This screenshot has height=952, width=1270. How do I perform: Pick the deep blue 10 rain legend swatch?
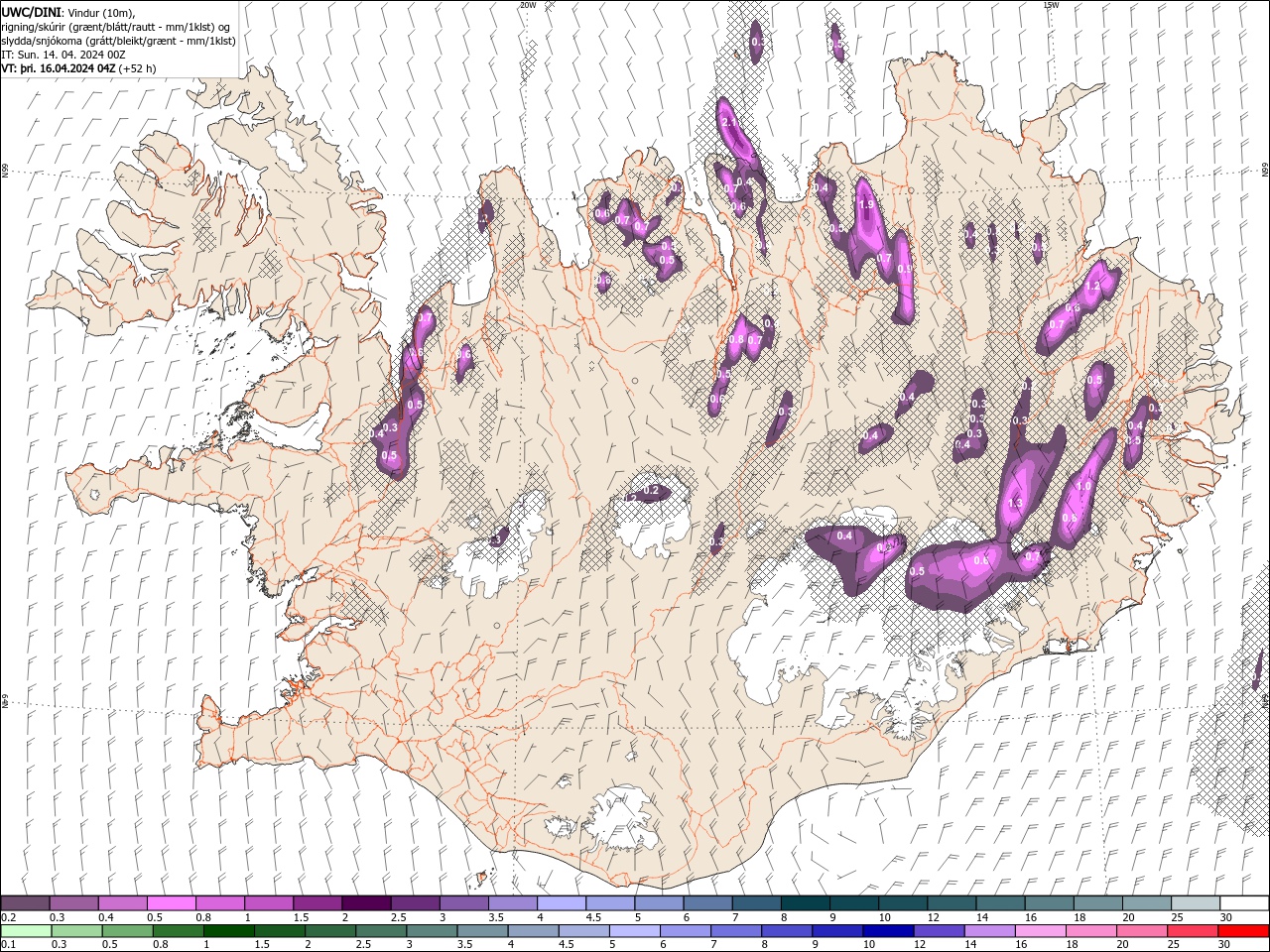click(888, 931)
